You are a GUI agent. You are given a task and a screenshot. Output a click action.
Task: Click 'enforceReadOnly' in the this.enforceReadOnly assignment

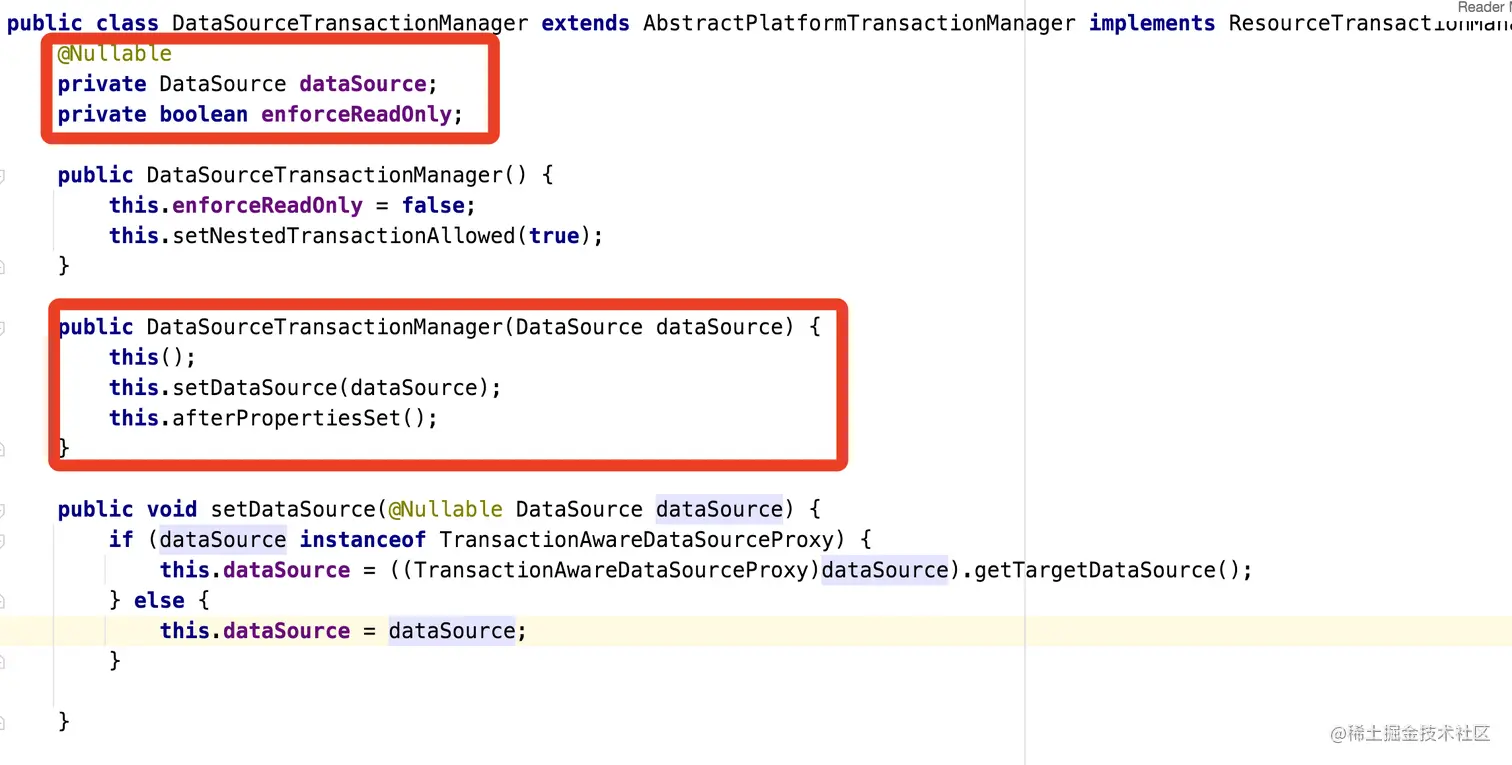267,205
